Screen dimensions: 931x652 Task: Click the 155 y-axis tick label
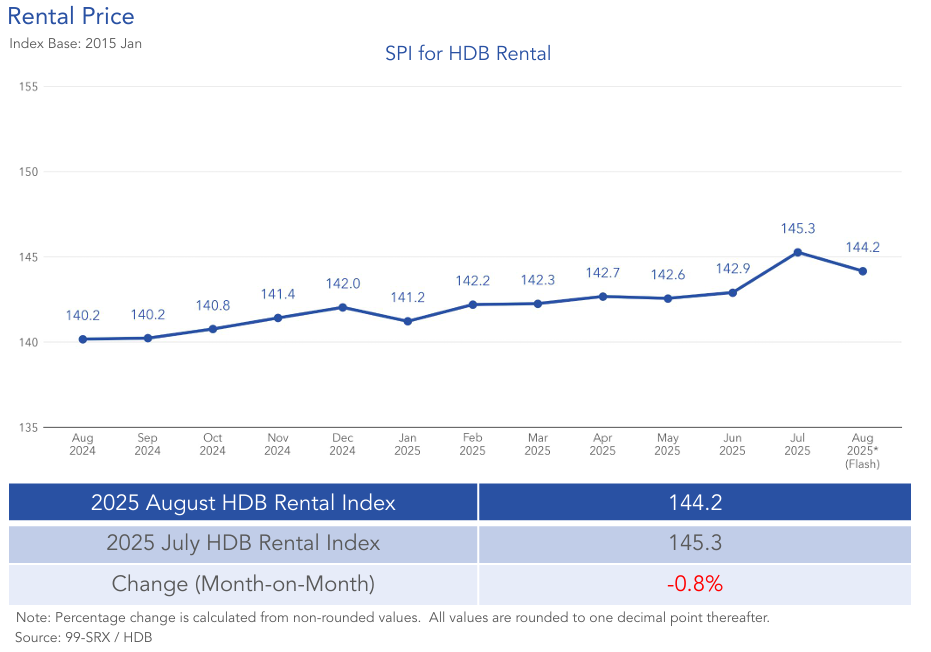[28, 87]
